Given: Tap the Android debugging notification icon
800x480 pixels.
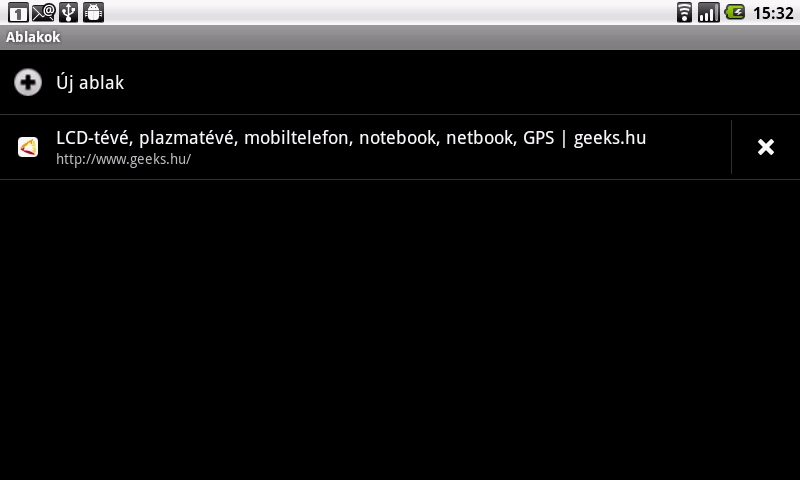Looking at the screenshot, I should click(93, 13).
